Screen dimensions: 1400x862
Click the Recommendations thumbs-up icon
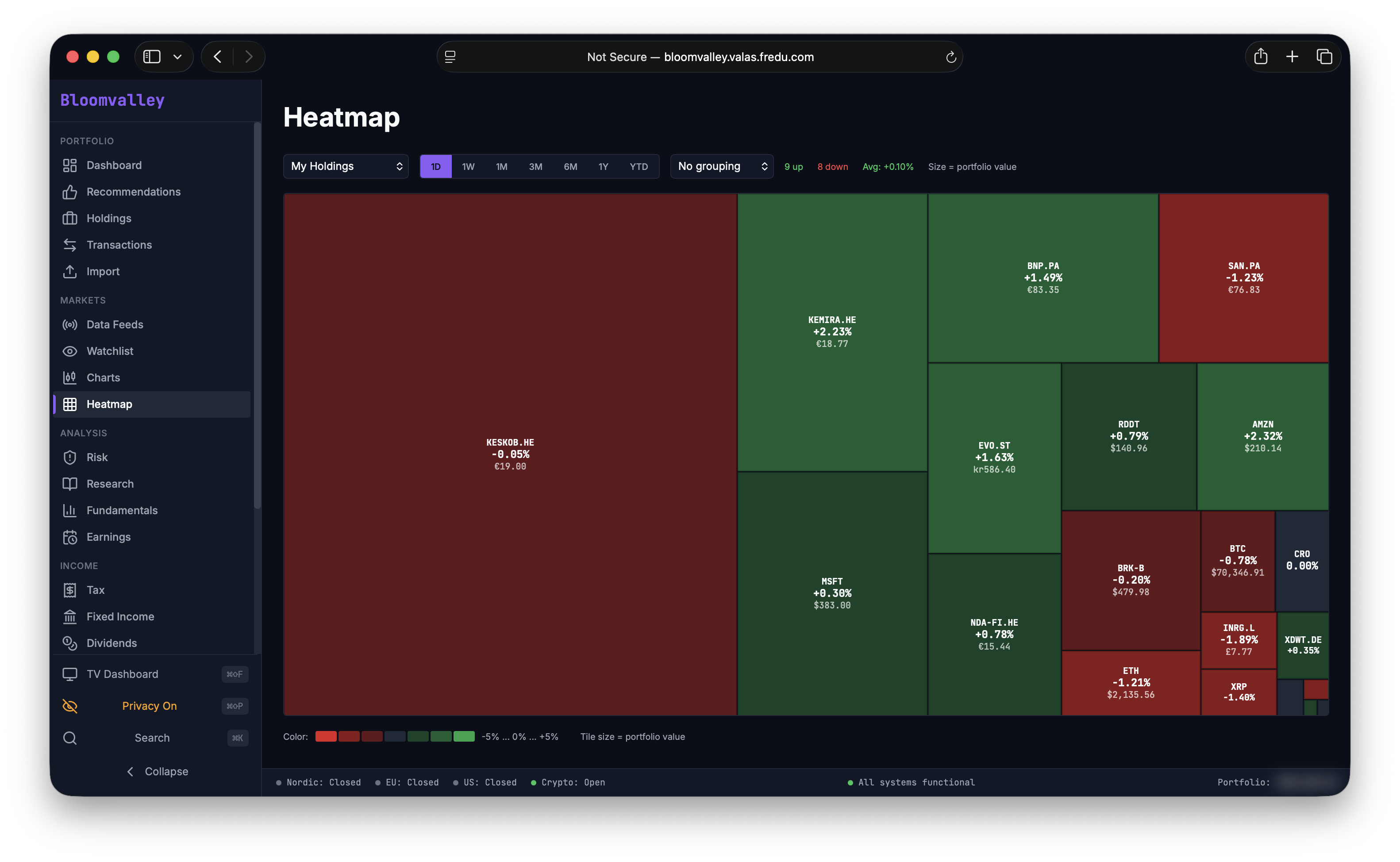coord(69,192)
